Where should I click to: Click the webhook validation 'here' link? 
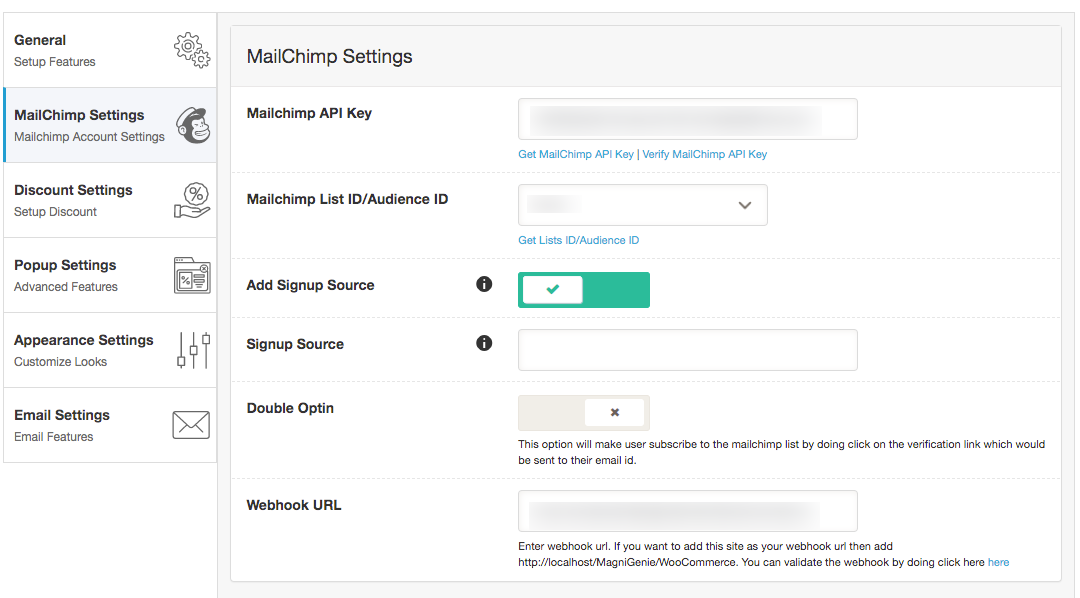tap(998, 562)
